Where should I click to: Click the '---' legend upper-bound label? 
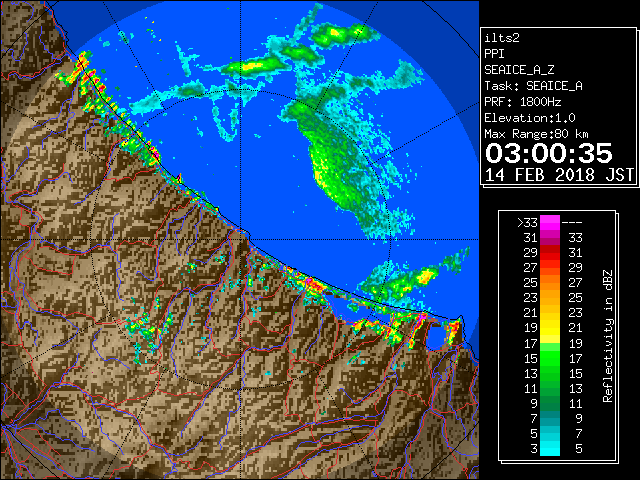click(572, 223)
